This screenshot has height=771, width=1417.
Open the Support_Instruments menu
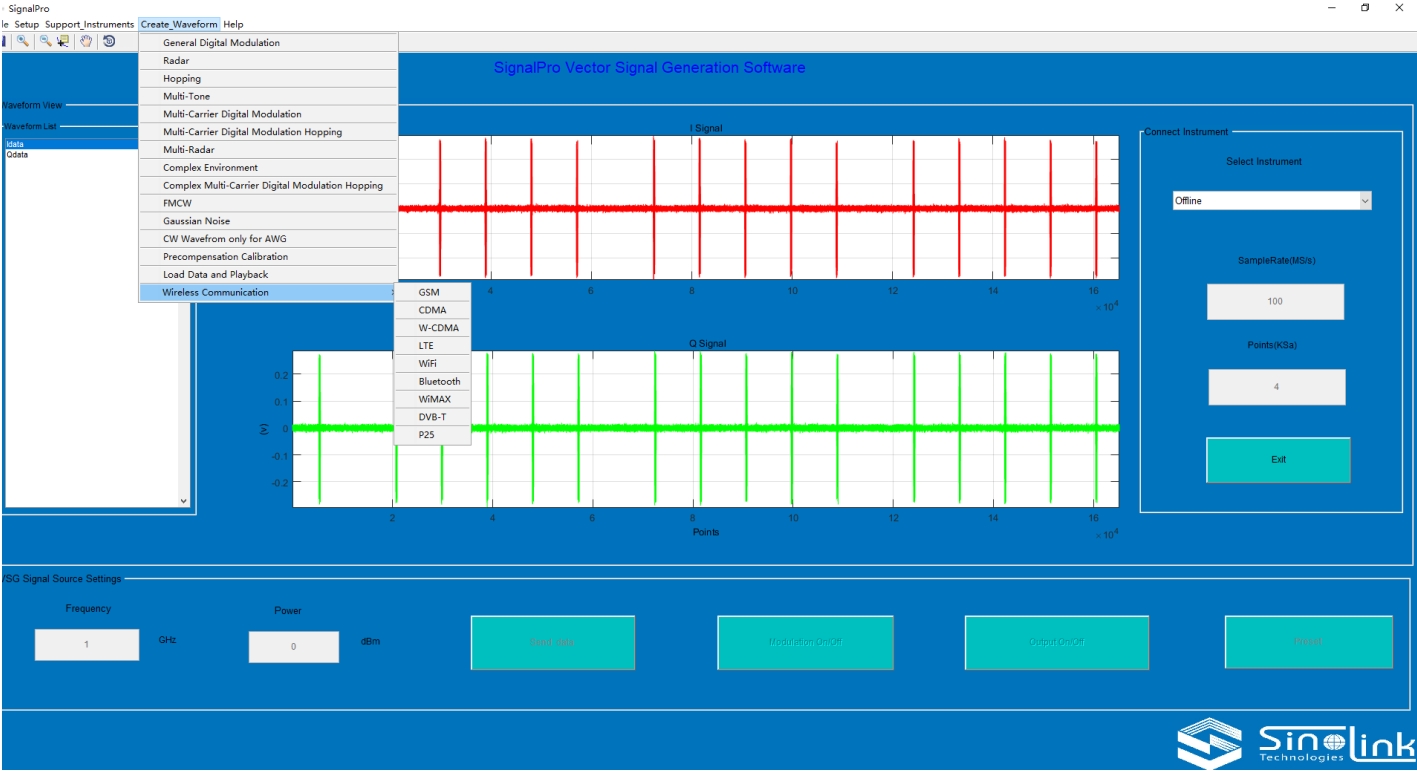(x=89, y=24)
